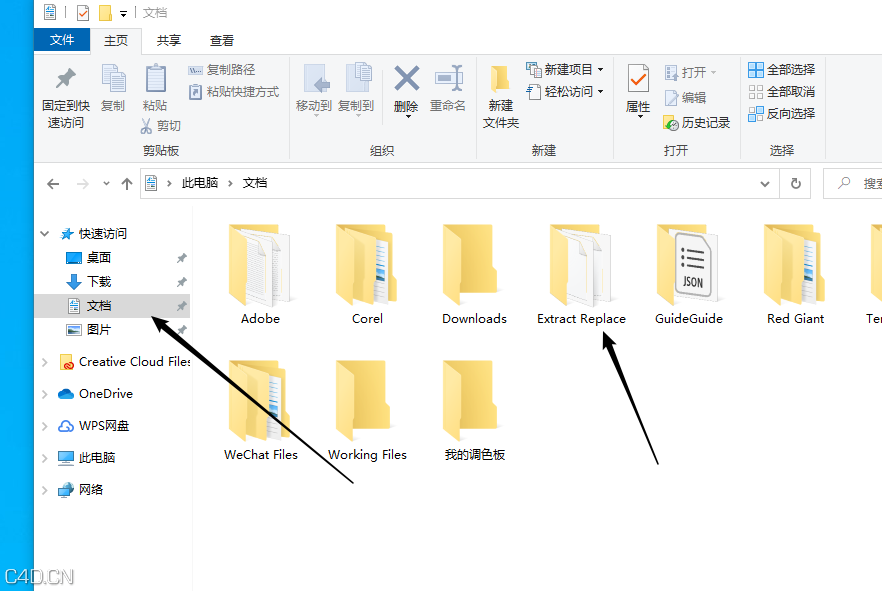Click 固定到快速访问 pin icon
This screenshot has height=591, width=882.
(x=64, y=95)
